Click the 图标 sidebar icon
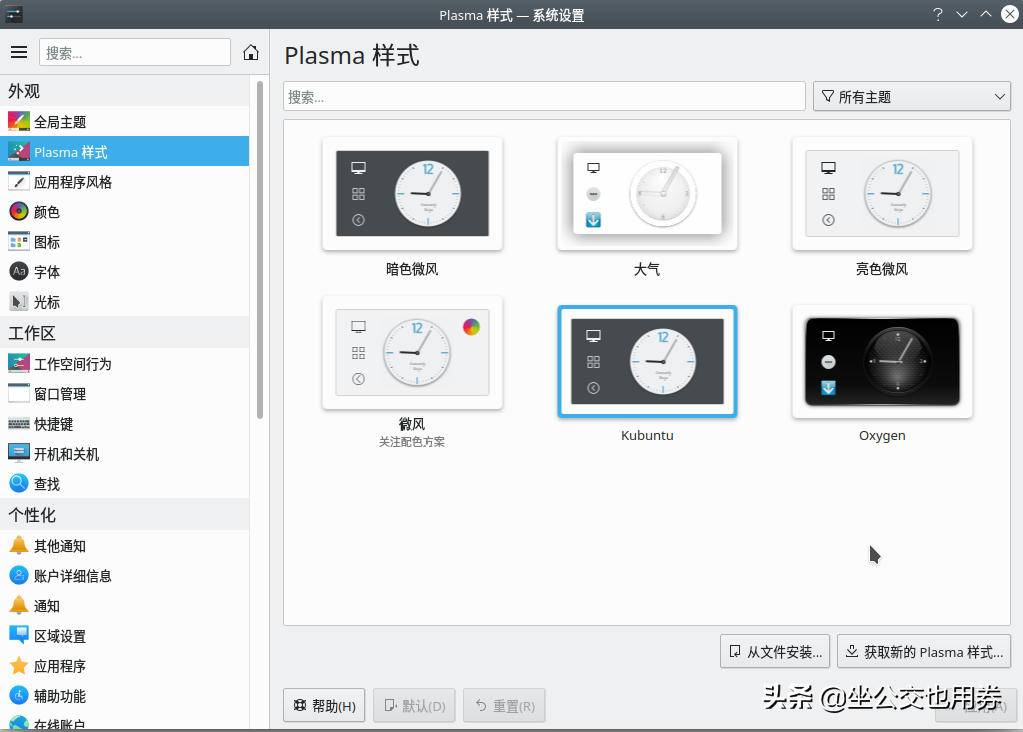The height and width of the screenshot is (732, 1023). [19, 241]
